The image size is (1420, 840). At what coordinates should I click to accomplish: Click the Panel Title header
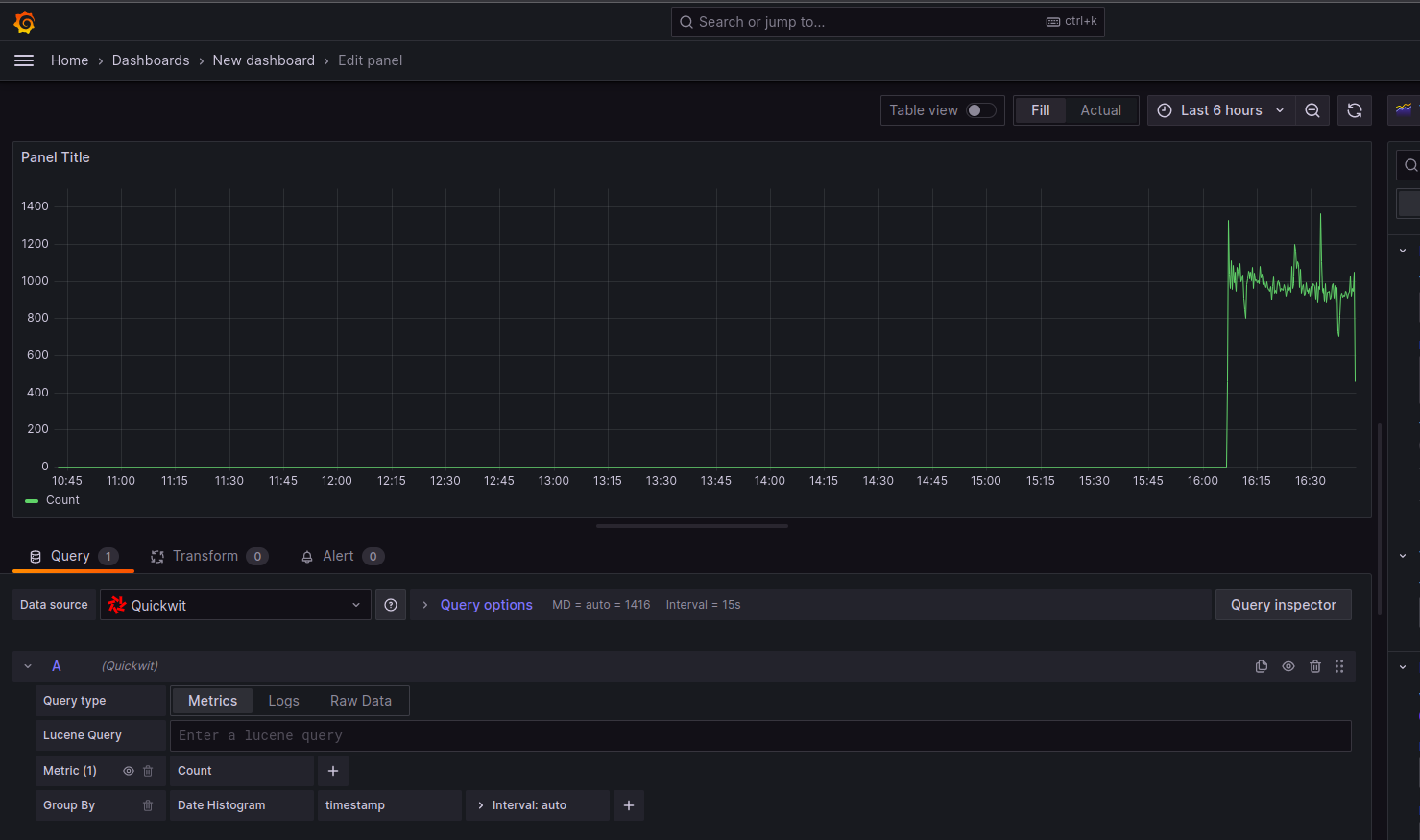tap(56, 157)
